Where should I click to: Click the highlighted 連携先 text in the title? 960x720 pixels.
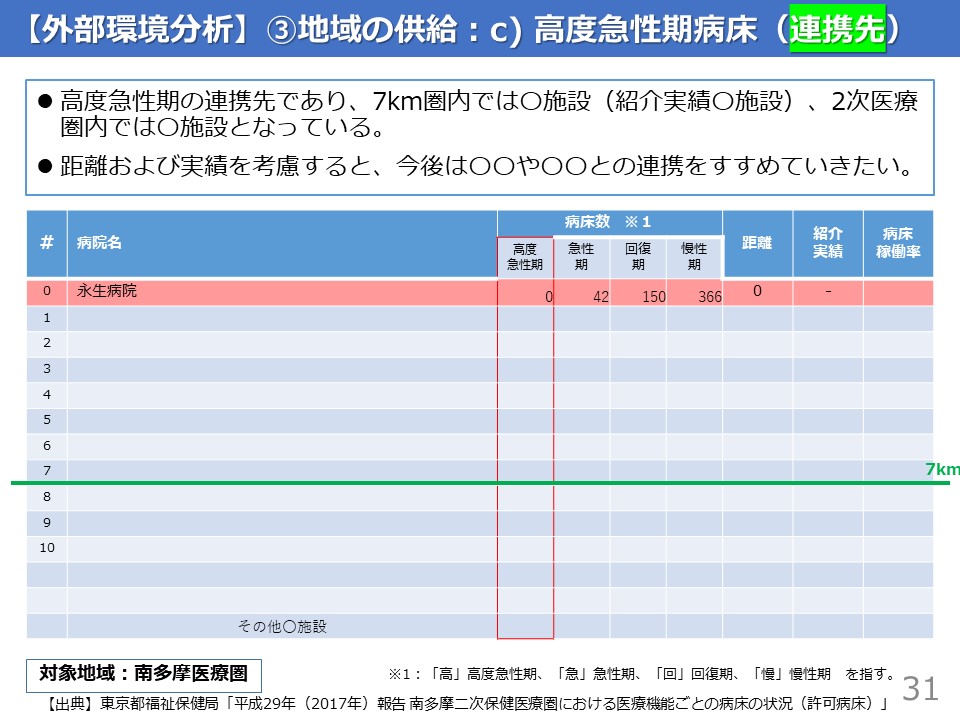(837, 28)
